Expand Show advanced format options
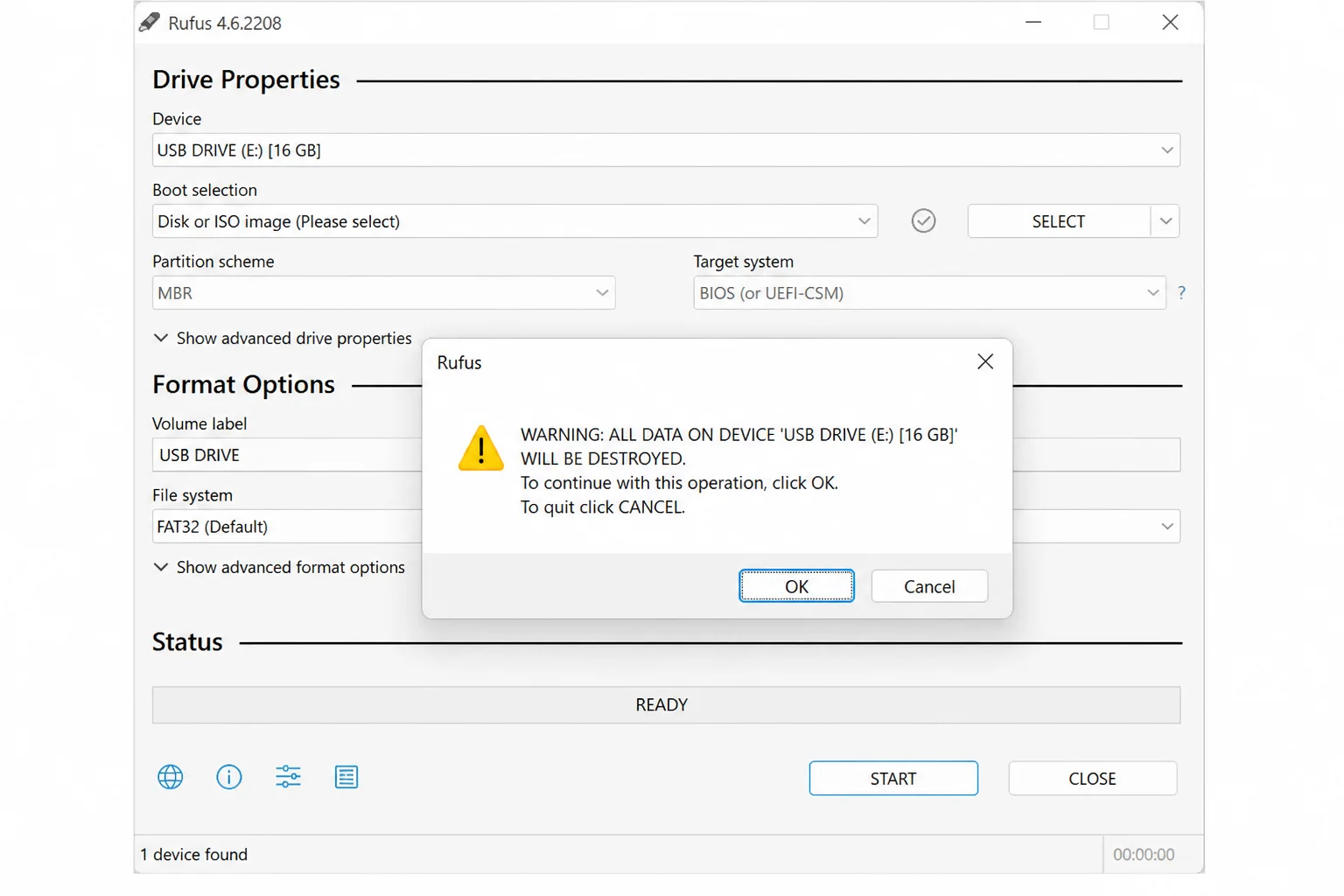This screenshot has height=896, width=1344. pyautogui.click(x=279, y=568)
